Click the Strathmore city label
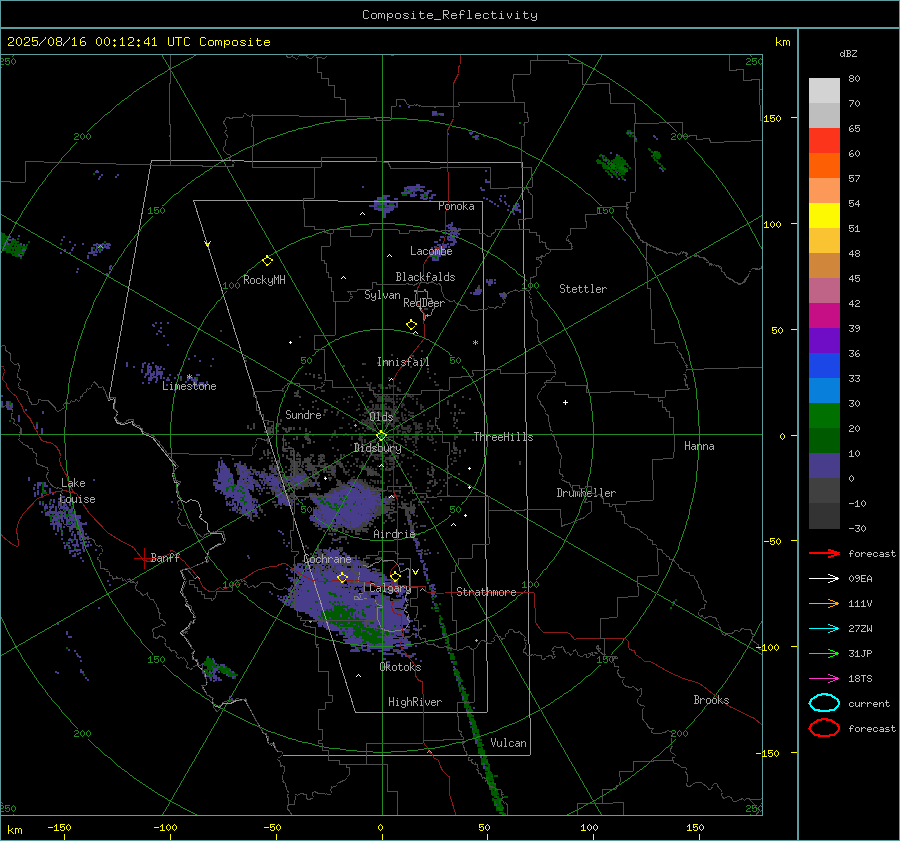This screenshot has width=900, height=841. [486, 592]
